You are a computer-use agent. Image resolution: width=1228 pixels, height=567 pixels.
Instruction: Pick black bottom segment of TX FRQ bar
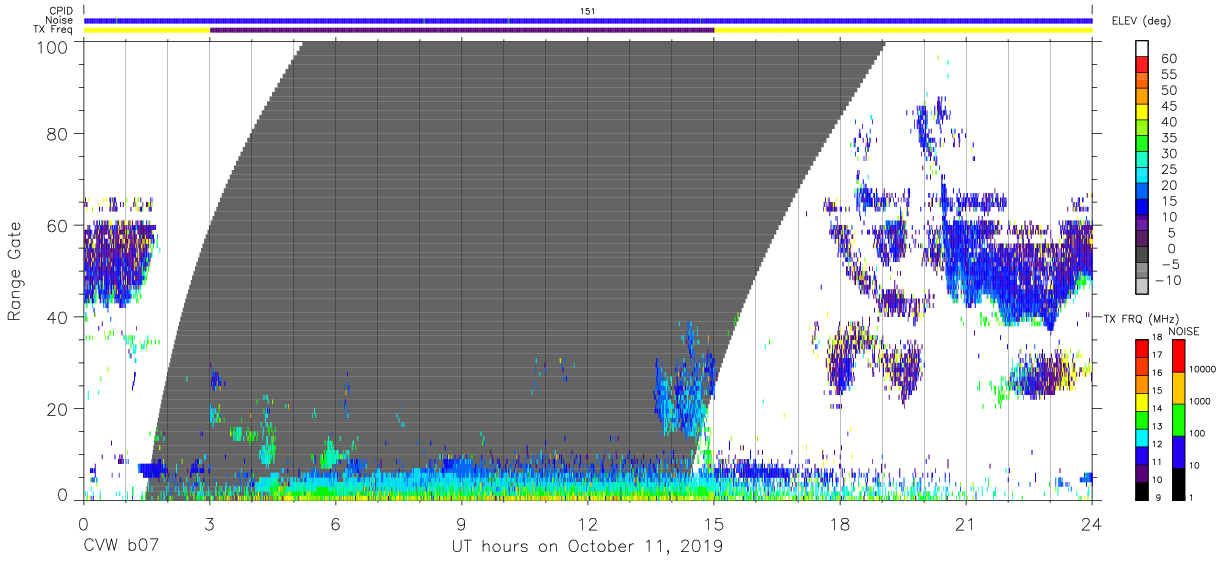pos(1143,489)
